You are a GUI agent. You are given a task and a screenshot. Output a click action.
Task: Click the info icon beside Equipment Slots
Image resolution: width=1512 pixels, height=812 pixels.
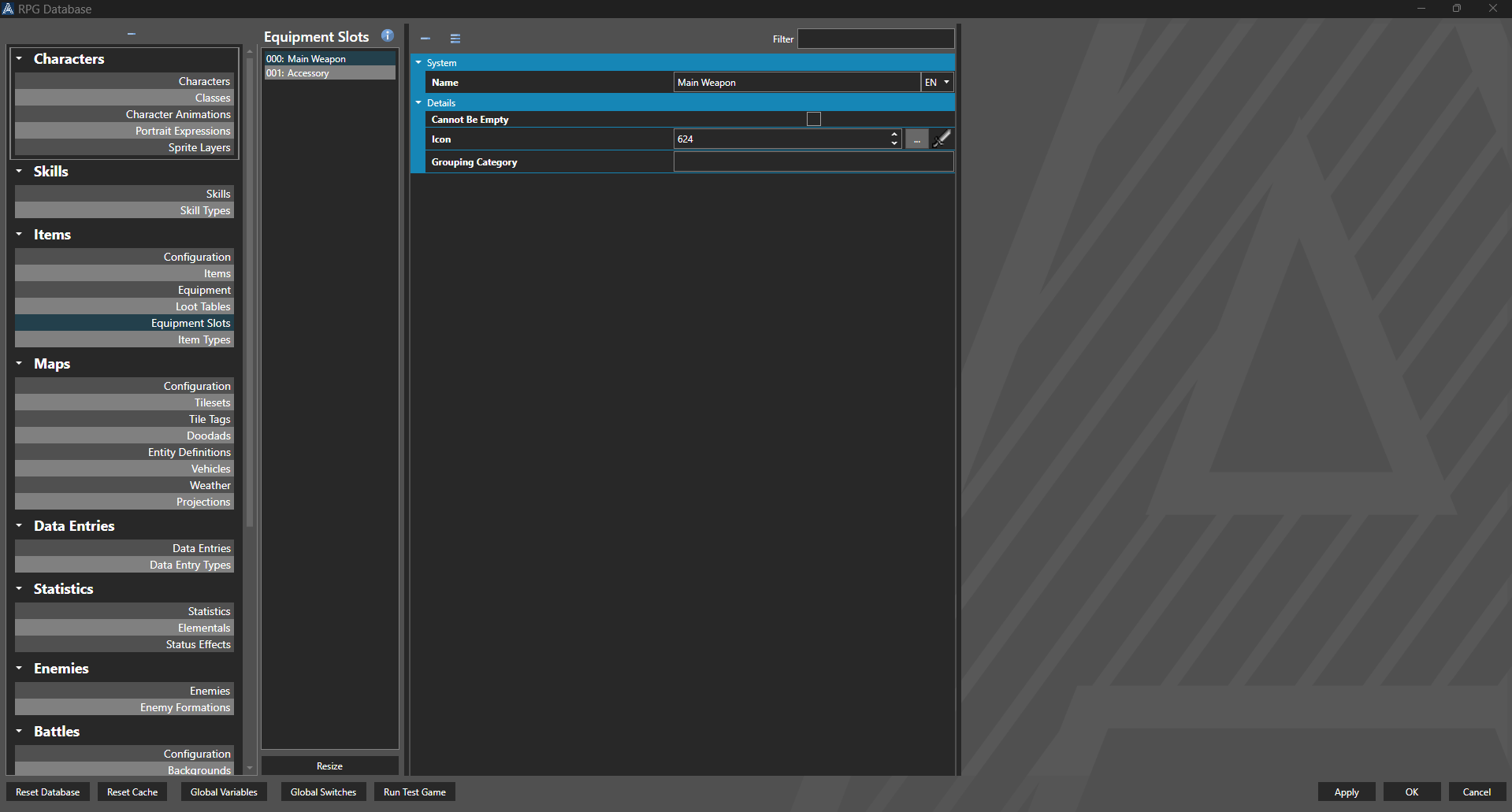387,35
